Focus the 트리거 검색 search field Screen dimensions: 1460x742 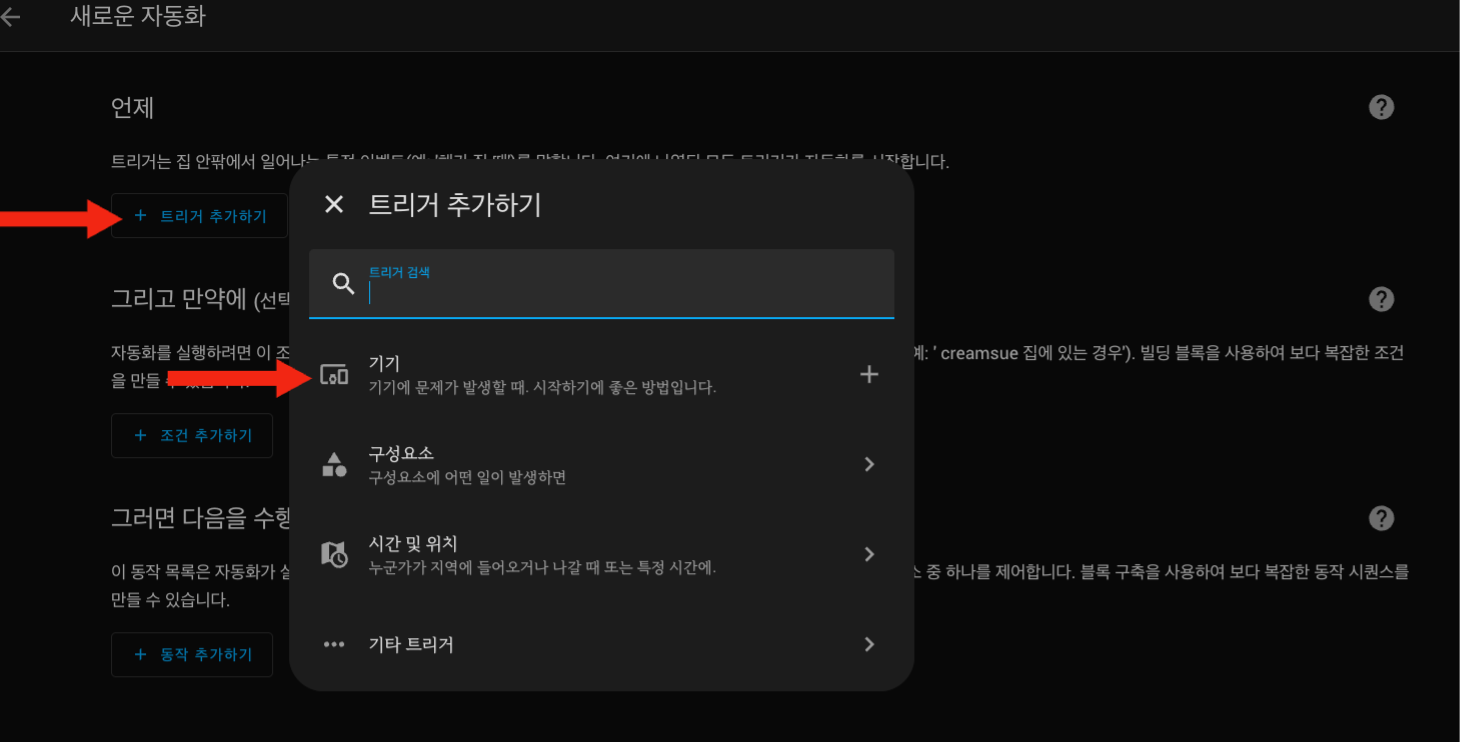620,292
